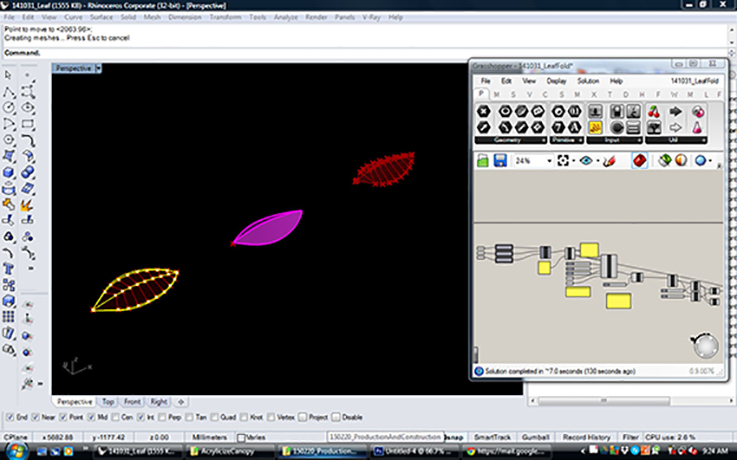Viewport: 737px width, 460px height.
Task: Switch to the Top viewport tab
Action: point(107,401)
